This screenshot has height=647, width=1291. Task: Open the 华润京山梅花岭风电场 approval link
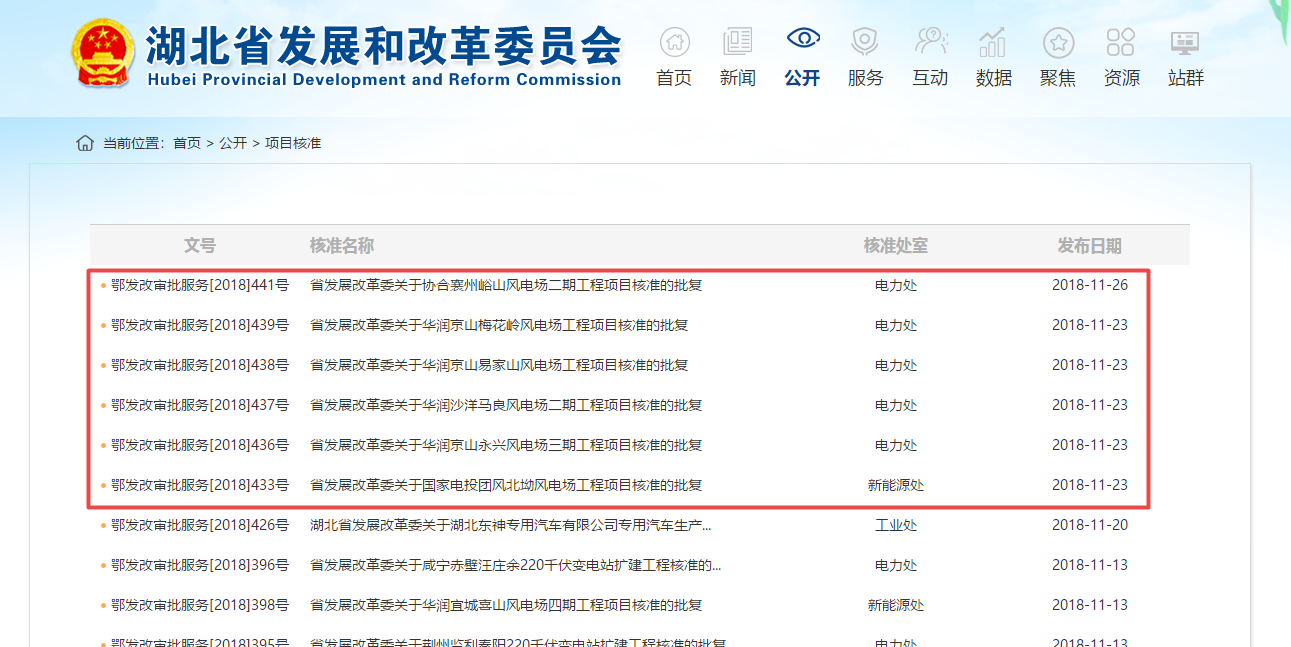499,325
